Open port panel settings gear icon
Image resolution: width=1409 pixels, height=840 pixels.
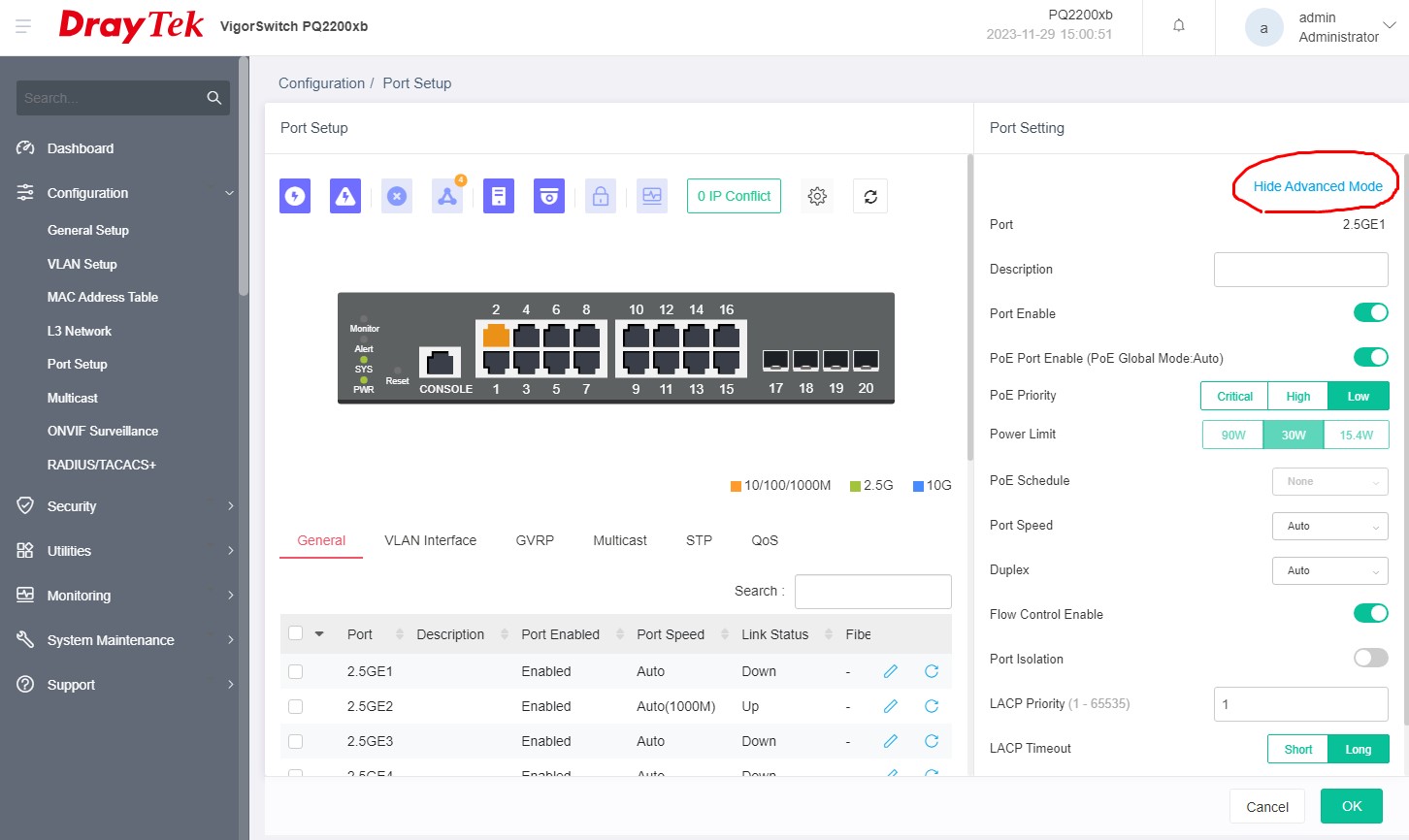pos(817,196)
